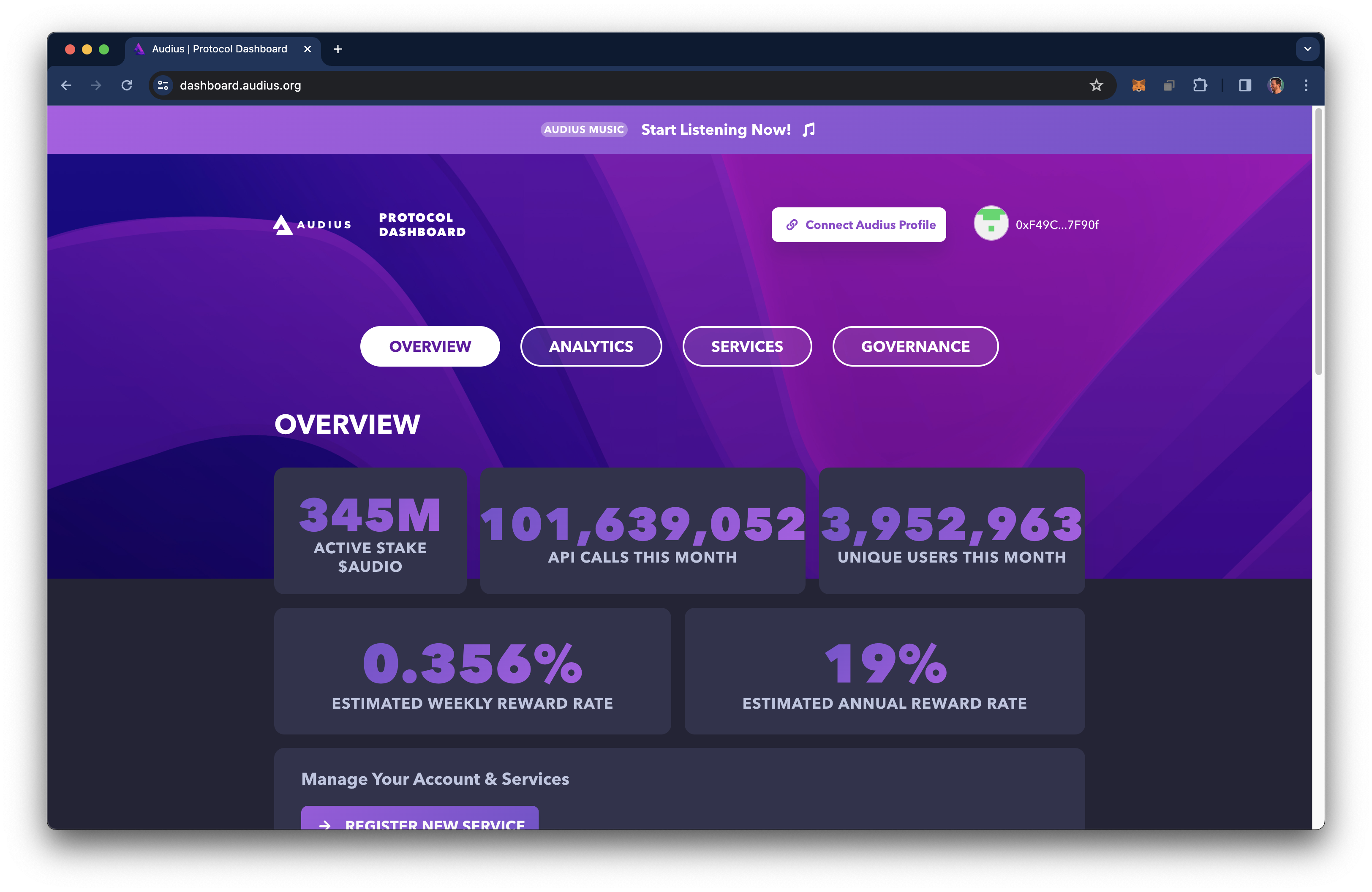The image size is (1372, 892).
Task: Open the Extensions puzzle-piece menu
Action: point(1200,85)
